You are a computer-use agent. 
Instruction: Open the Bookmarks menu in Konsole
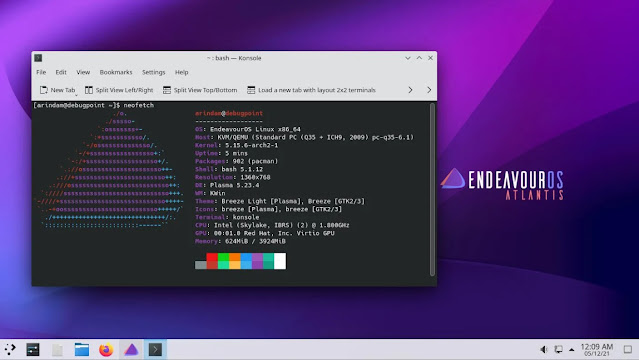[116, 72]
